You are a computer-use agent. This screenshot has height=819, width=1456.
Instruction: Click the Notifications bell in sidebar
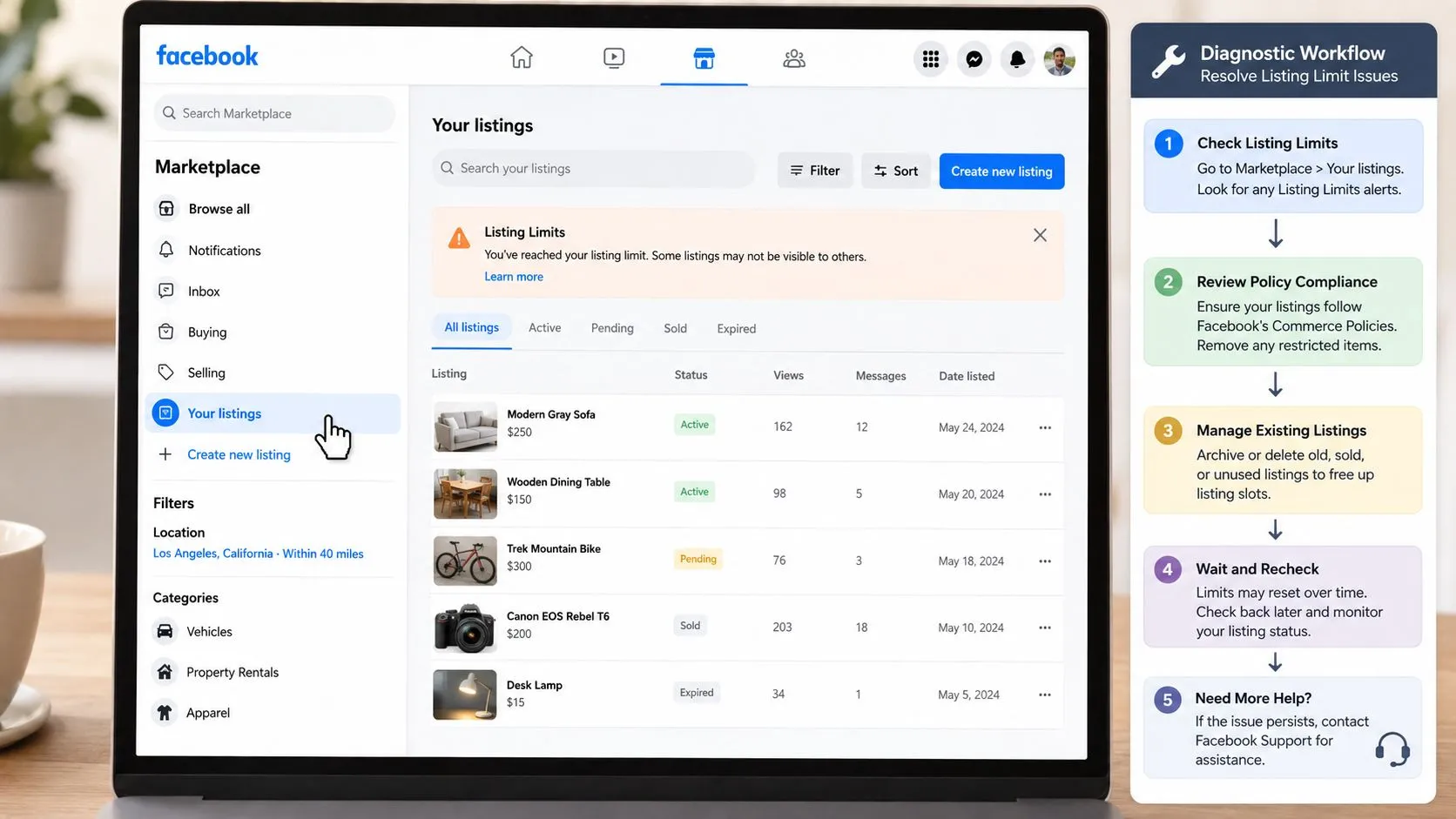coord(166,250)
